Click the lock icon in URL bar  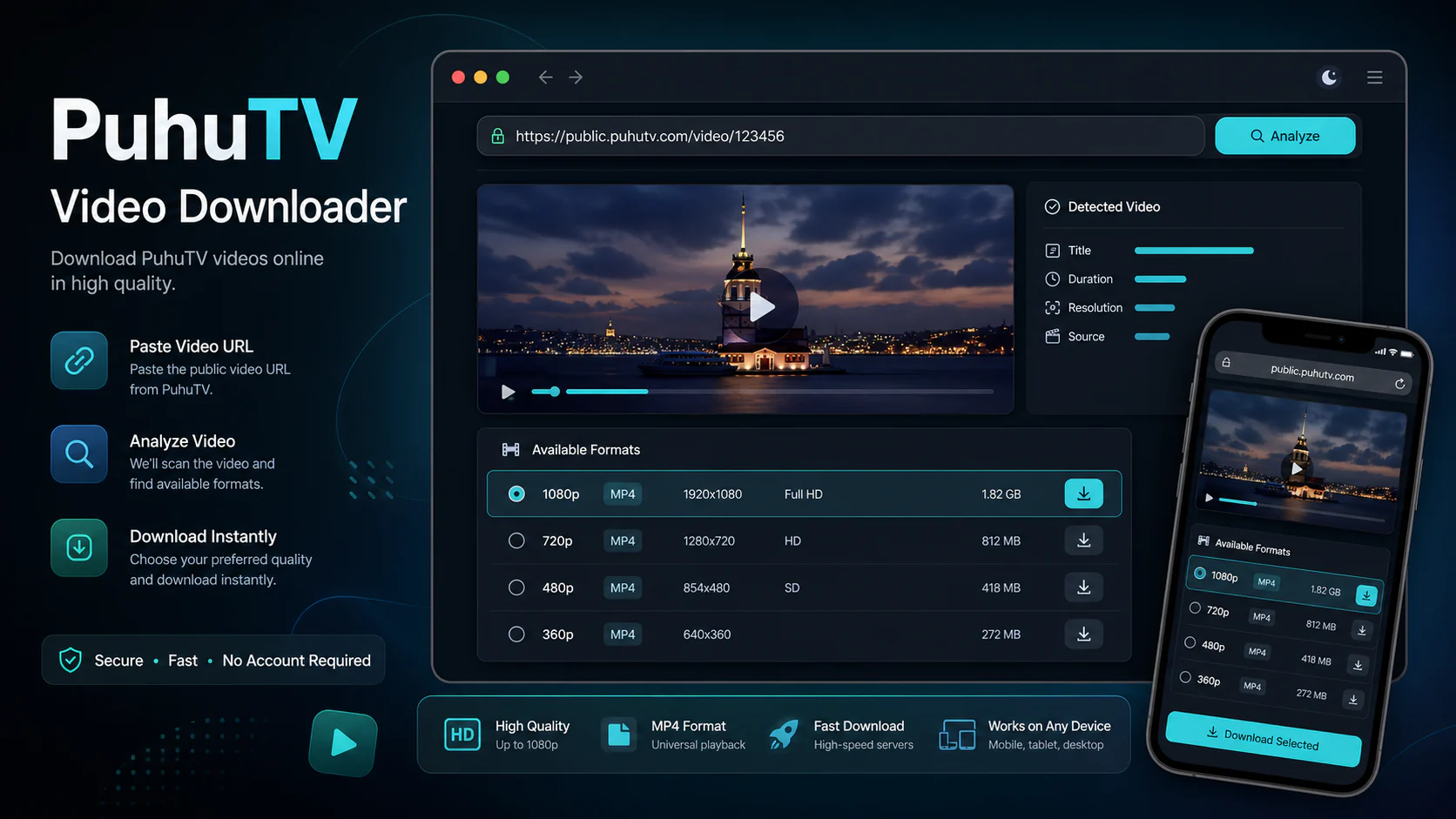(x=498, y=136)
